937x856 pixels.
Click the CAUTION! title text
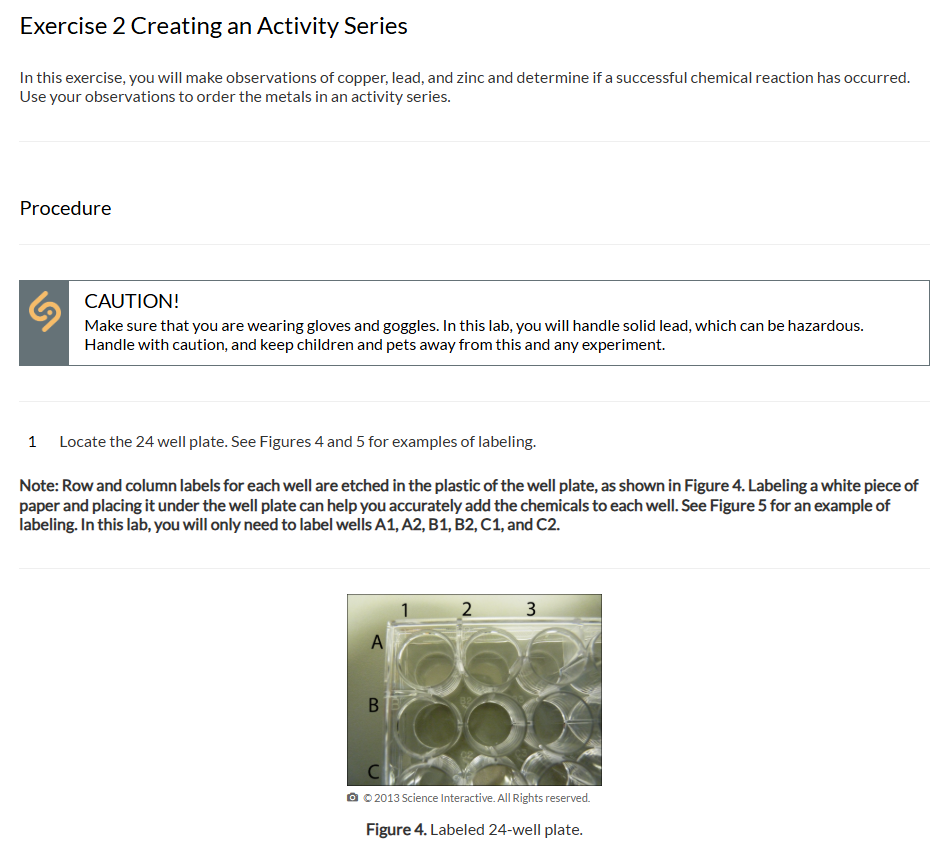[x=131, y=301]
